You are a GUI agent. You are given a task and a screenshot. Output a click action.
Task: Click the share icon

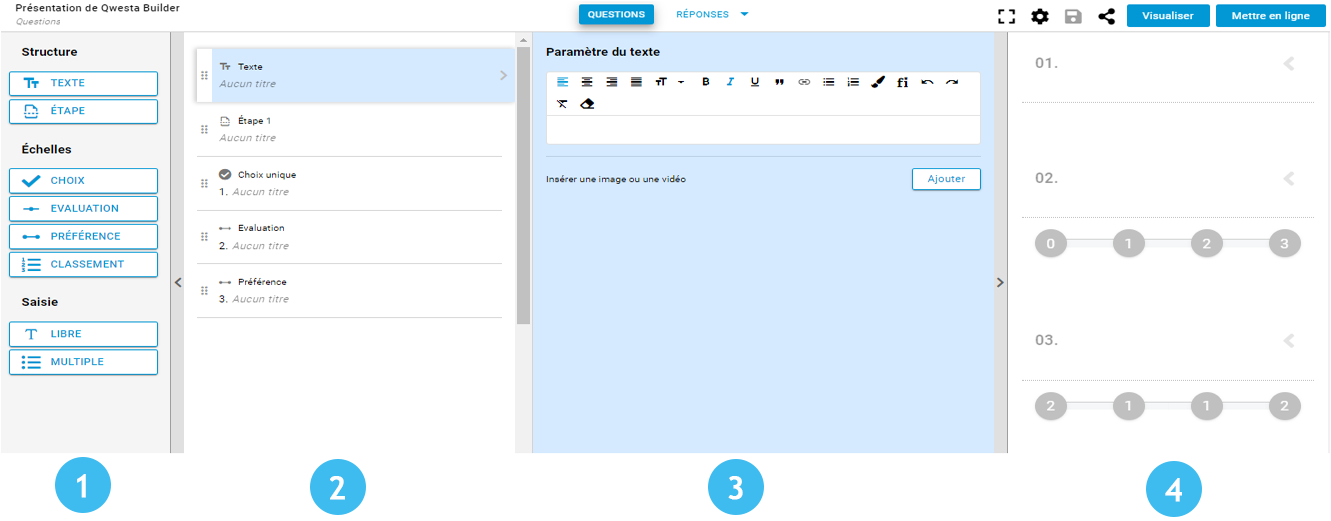pyautogui.click(x=1106, y=16)
